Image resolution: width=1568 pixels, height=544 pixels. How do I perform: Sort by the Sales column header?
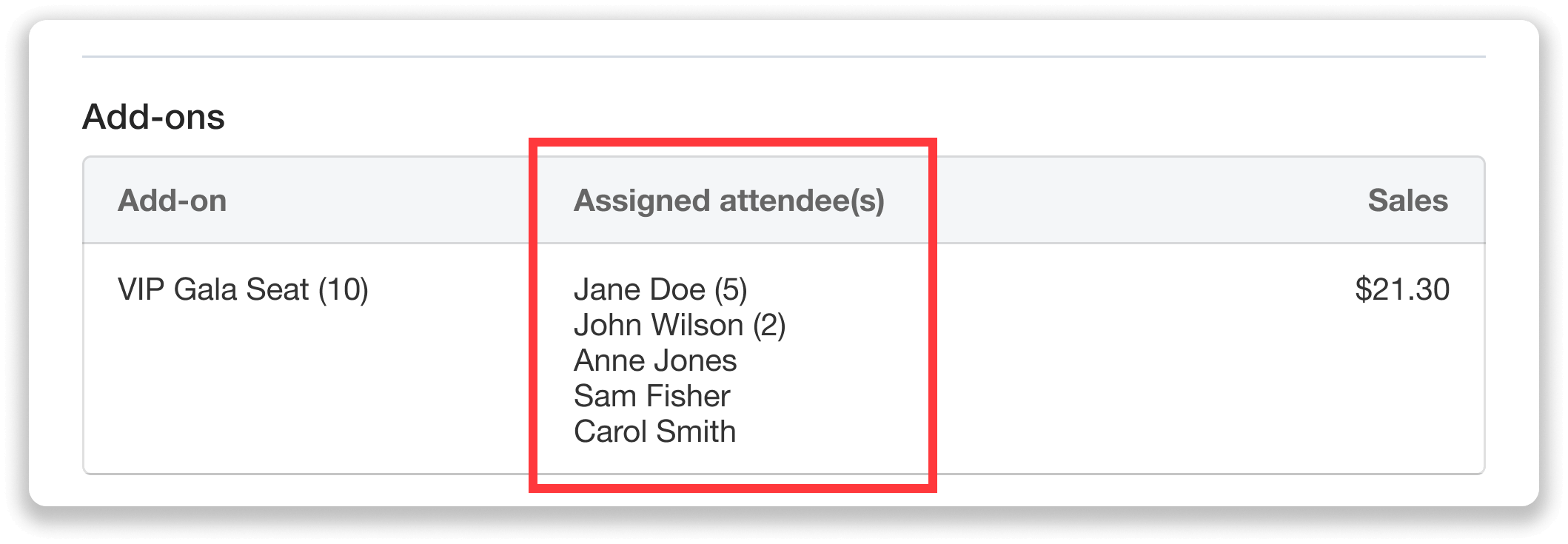coord(1408,199)
